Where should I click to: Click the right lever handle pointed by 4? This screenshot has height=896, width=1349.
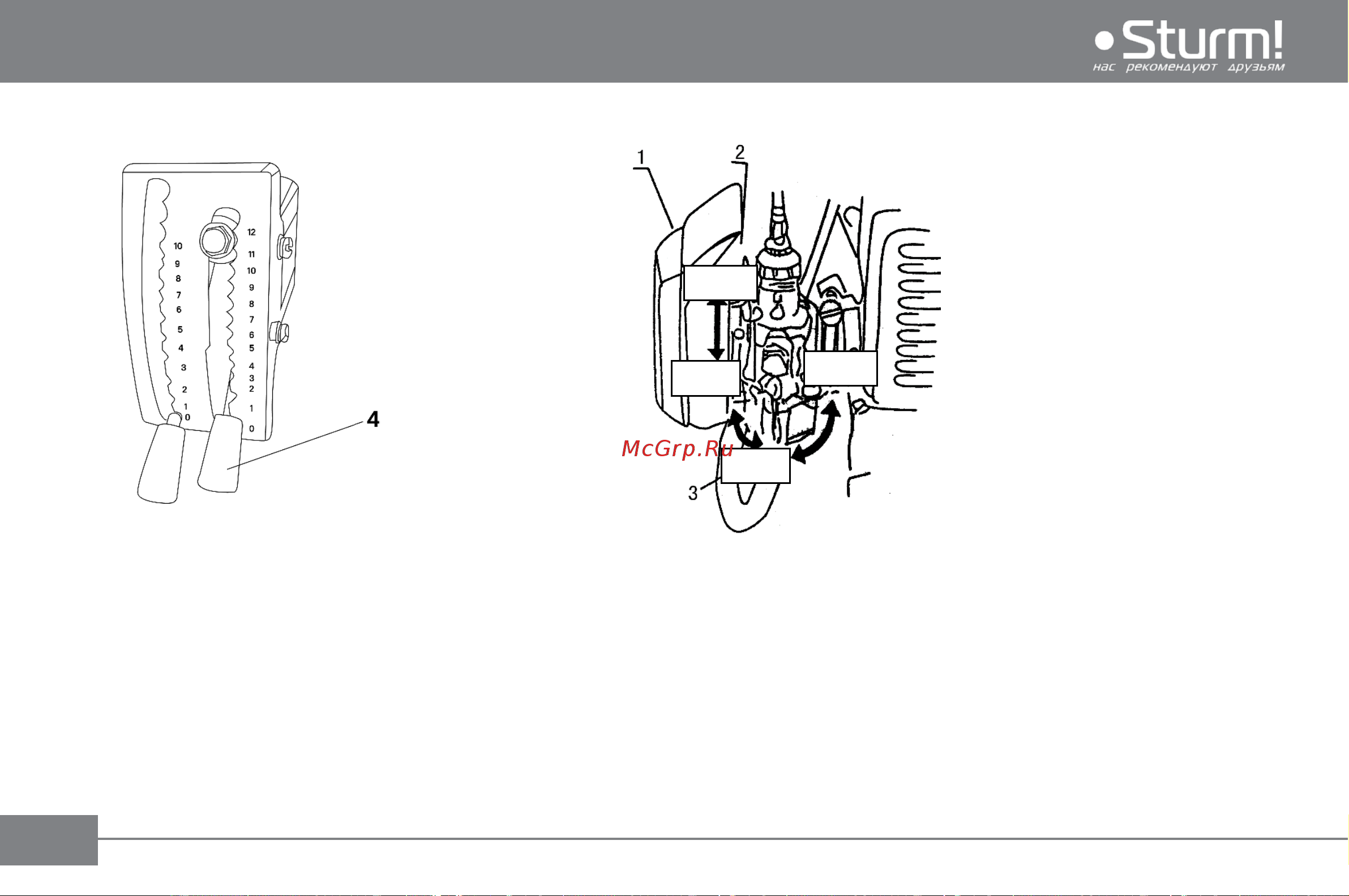(x=220, y=454)
